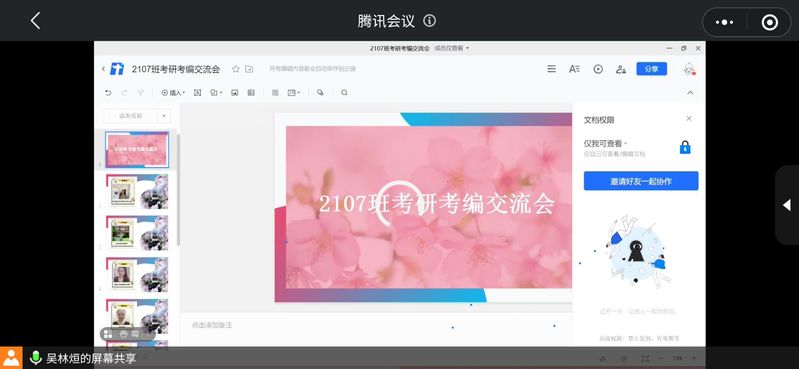Screen dimensions: 799x369
Task: Click the blue 分享 button
Action: 651,69
